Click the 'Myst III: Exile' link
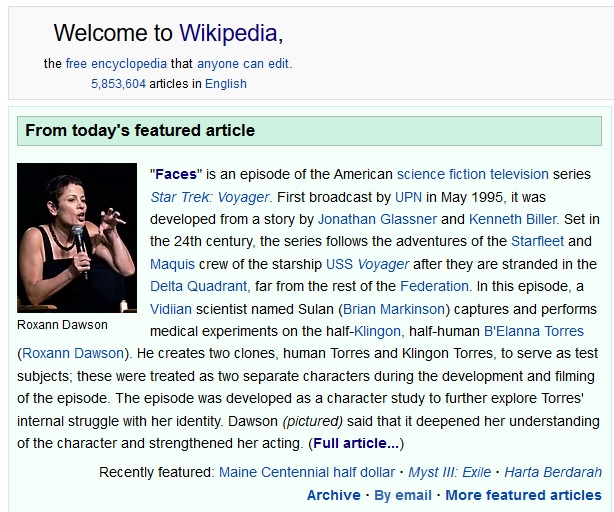Screen dimensions: 614x512 pyautogui.click(x=450, y=472)
